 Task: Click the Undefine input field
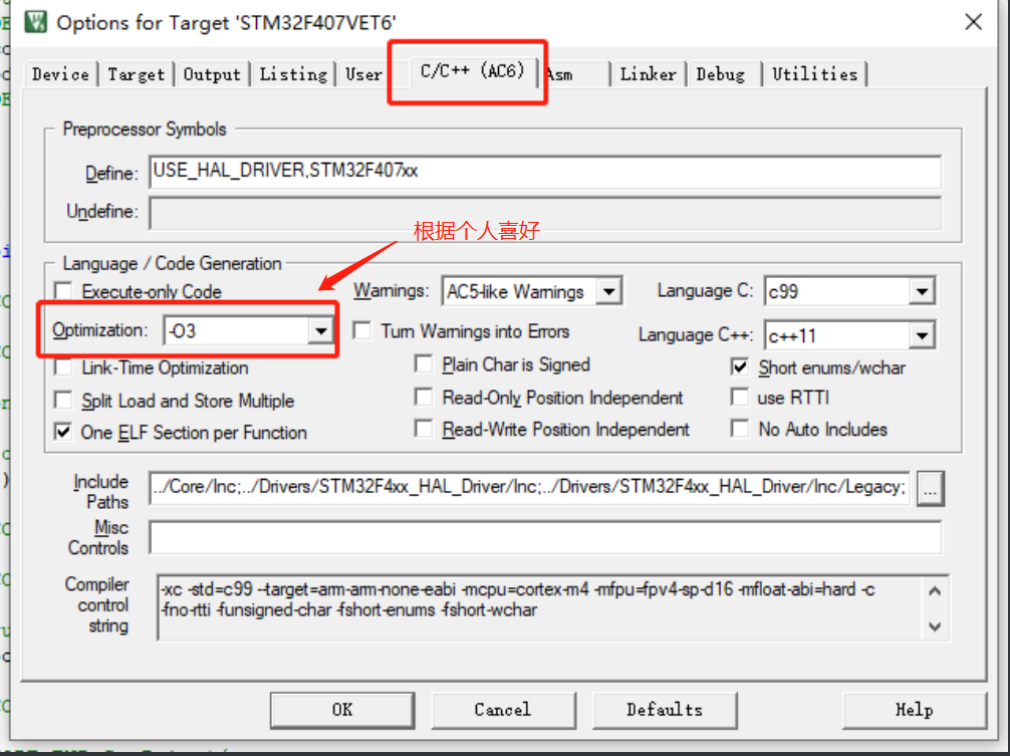tap(545, 213)
